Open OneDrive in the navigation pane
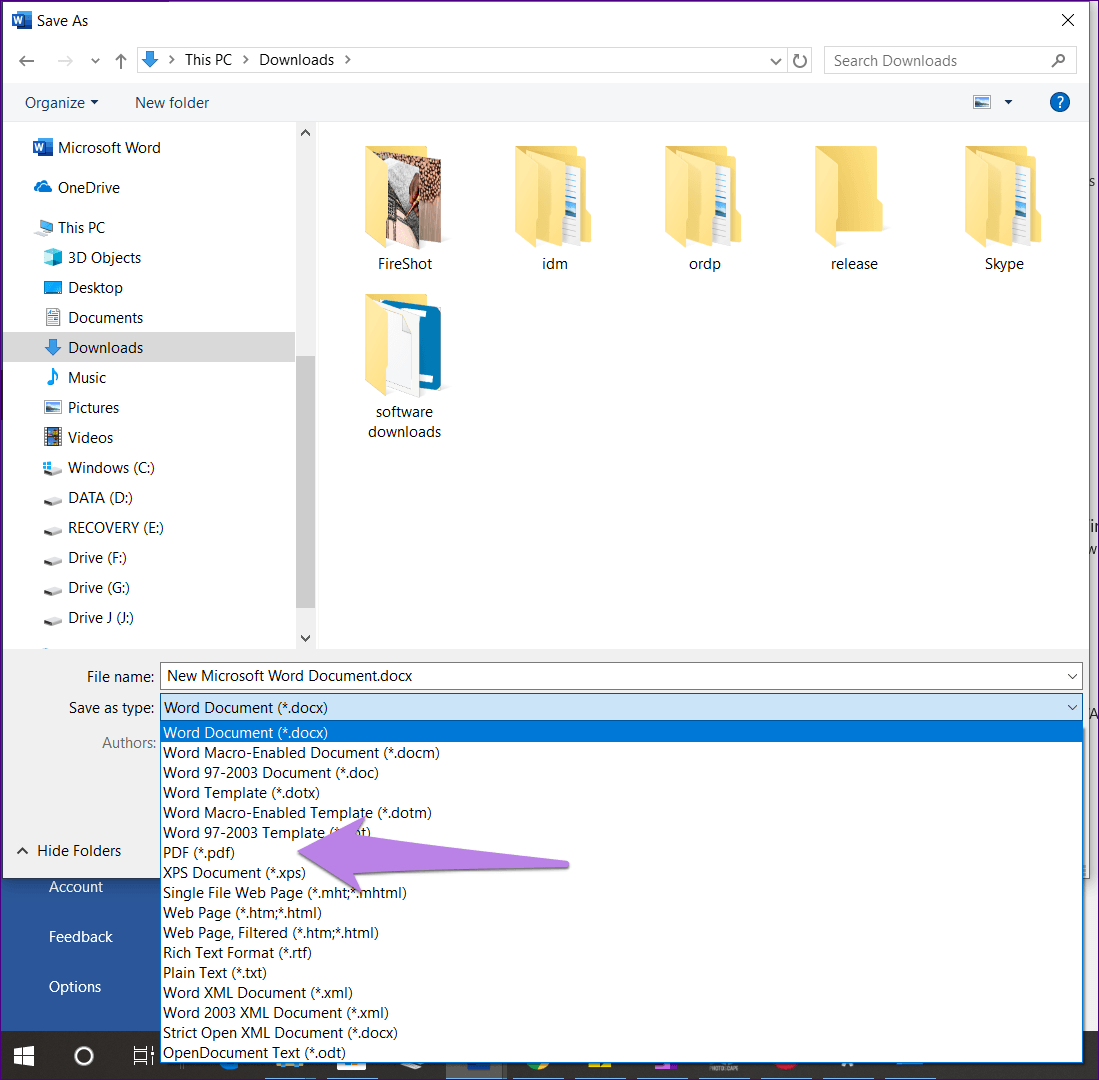 (77, 188)
